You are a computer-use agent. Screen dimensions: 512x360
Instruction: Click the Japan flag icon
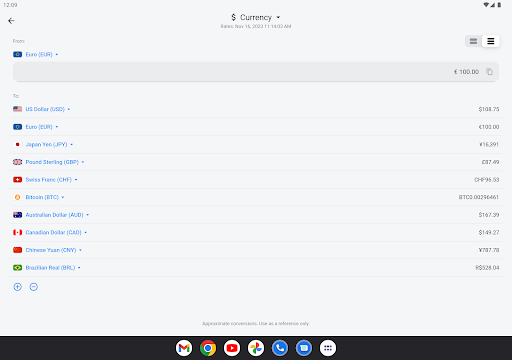pos(18,144)
